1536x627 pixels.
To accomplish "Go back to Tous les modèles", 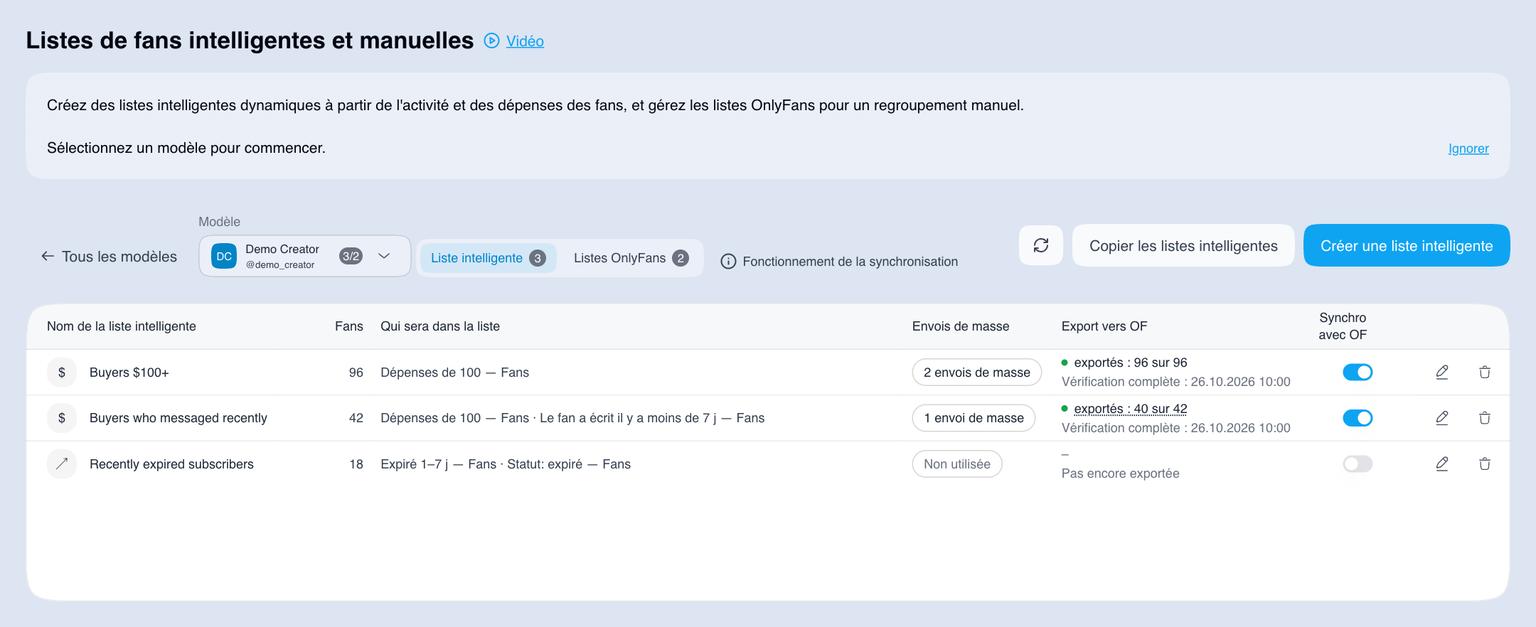I will [x=108, y=256].
